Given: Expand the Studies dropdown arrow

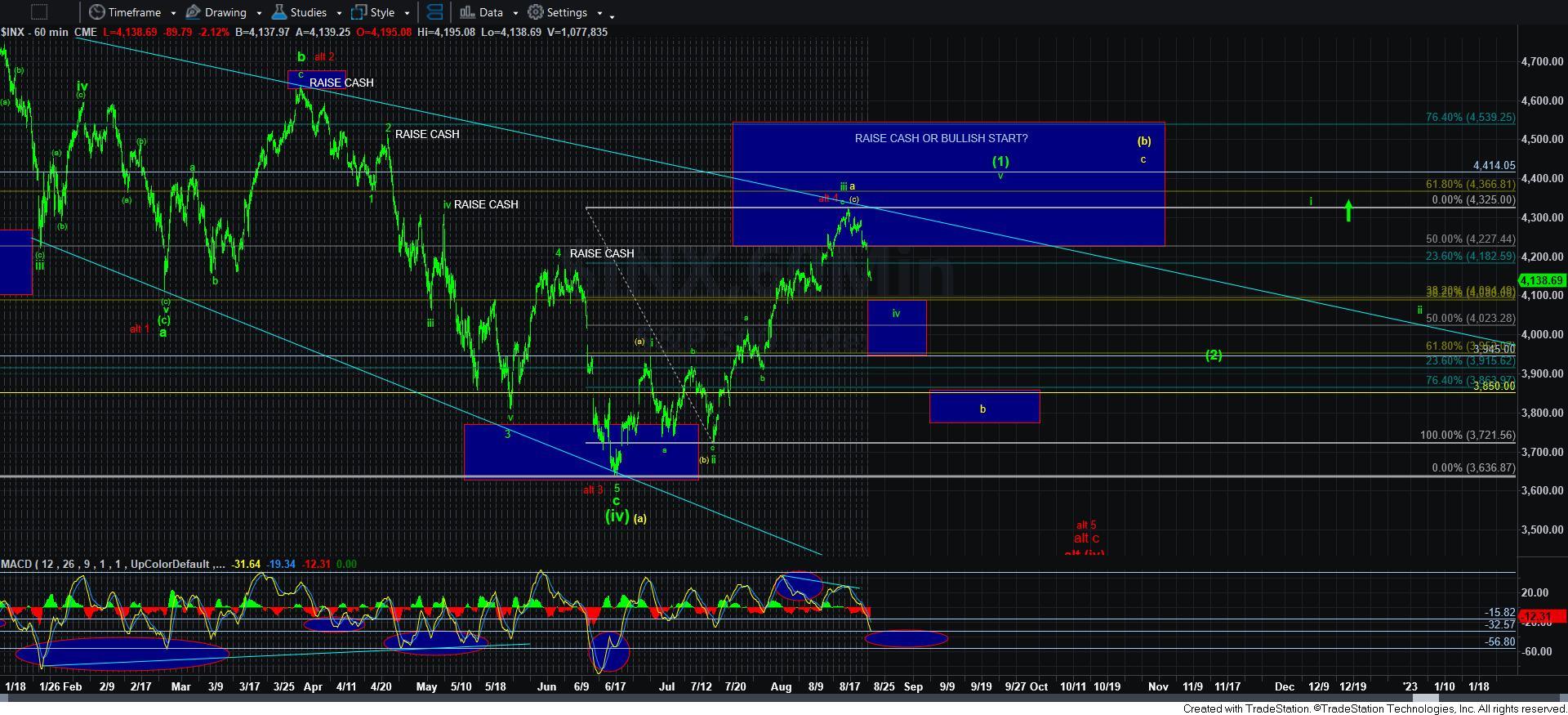Looking at the screenshot, I should click(x=339, y=14).
